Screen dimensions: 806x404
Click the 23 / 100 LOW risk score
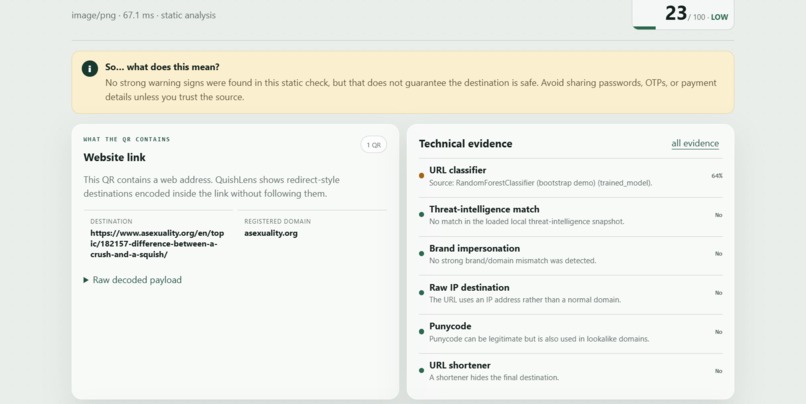click(697, 14)
